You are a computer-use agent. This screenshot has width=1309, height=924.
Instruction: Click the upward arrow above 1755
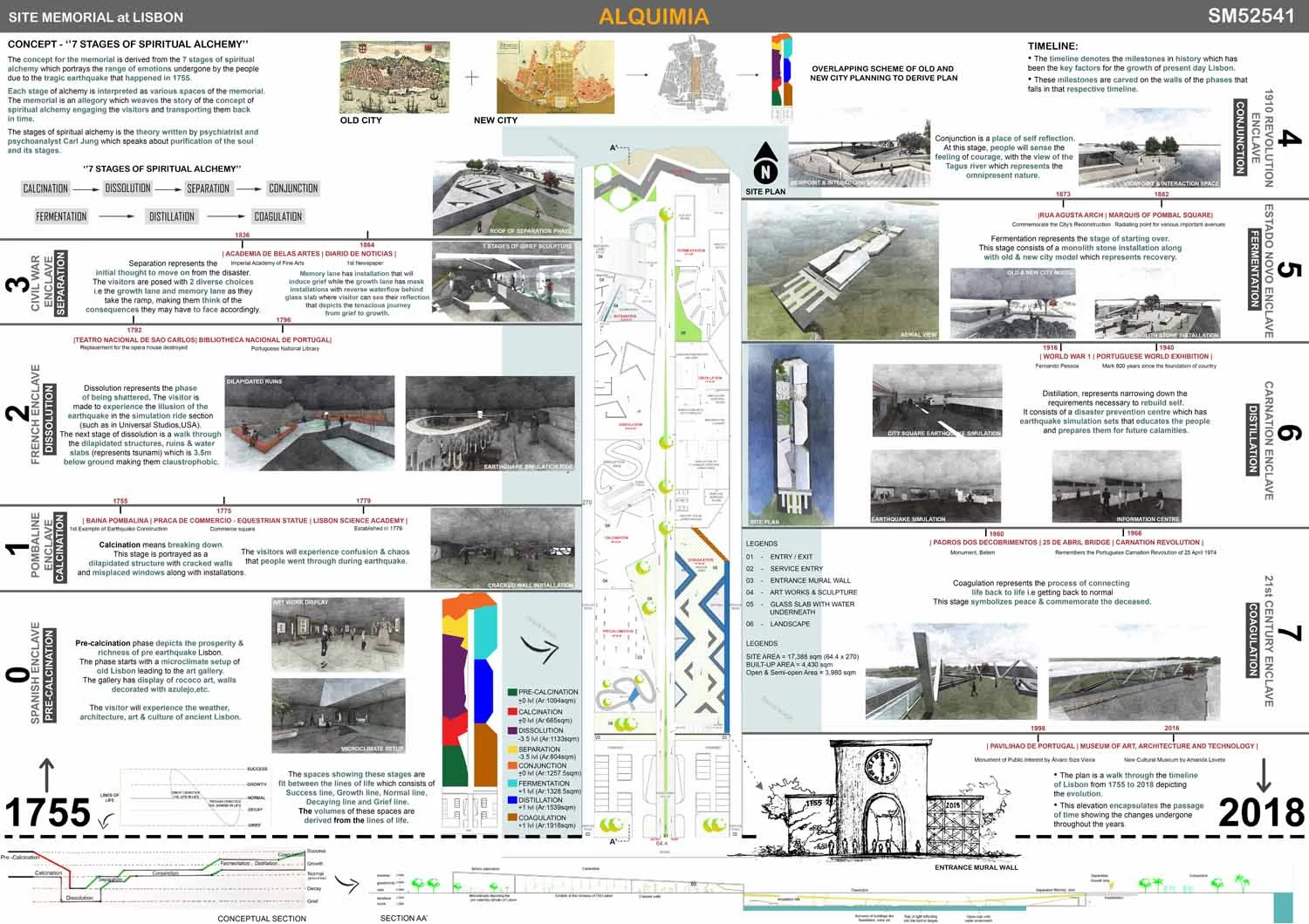coord(47,775)
